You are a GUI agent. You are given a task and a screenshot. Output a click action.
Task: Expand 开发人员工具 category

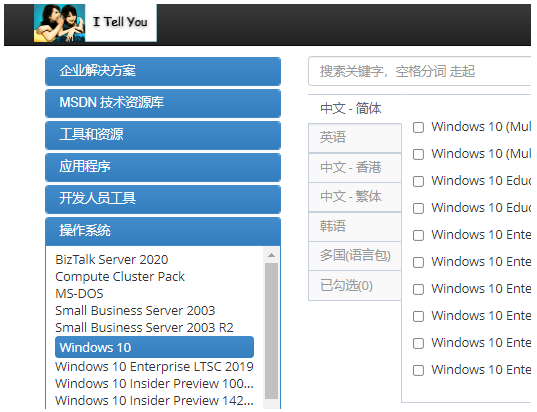[x=163, y=199]
